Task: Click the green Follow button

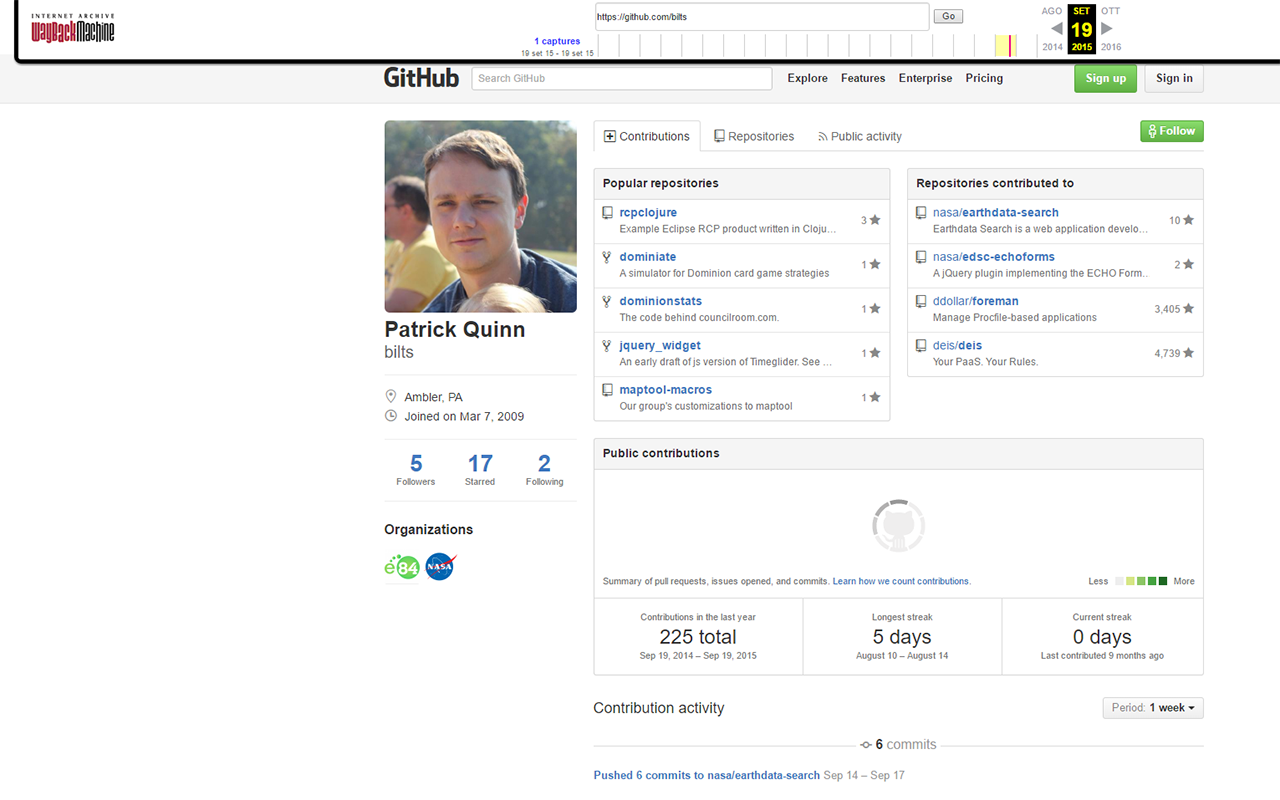Action: pyautogui.click(x=1171, y=130)
